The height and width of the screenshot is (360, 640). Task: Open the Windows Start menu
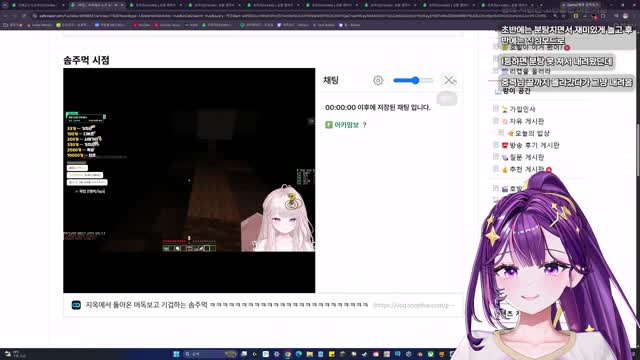(x=176, y=354)
